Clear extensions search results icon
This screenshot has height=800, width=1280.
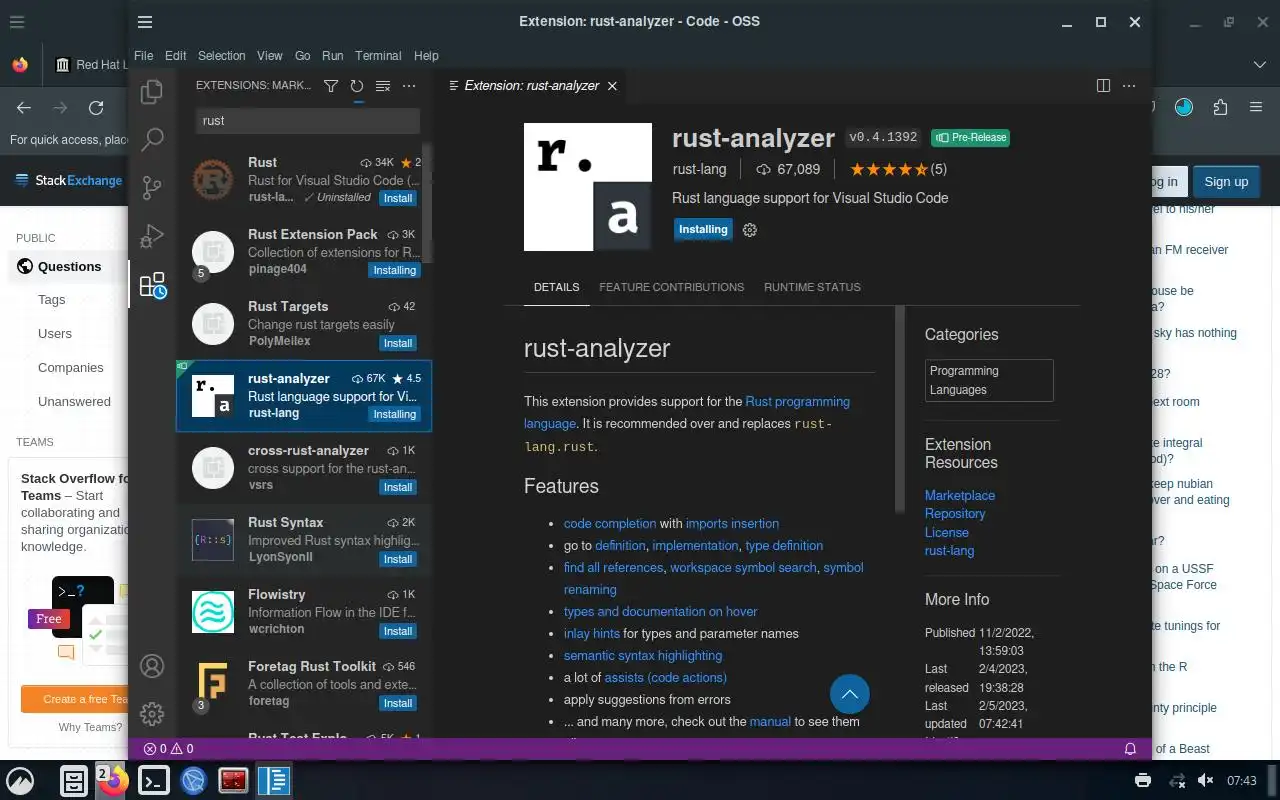pos(383,86)
